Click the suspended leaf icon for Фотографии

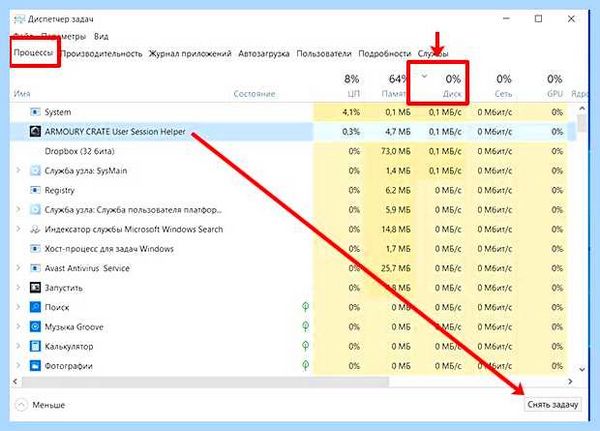[x=305, y=366]
